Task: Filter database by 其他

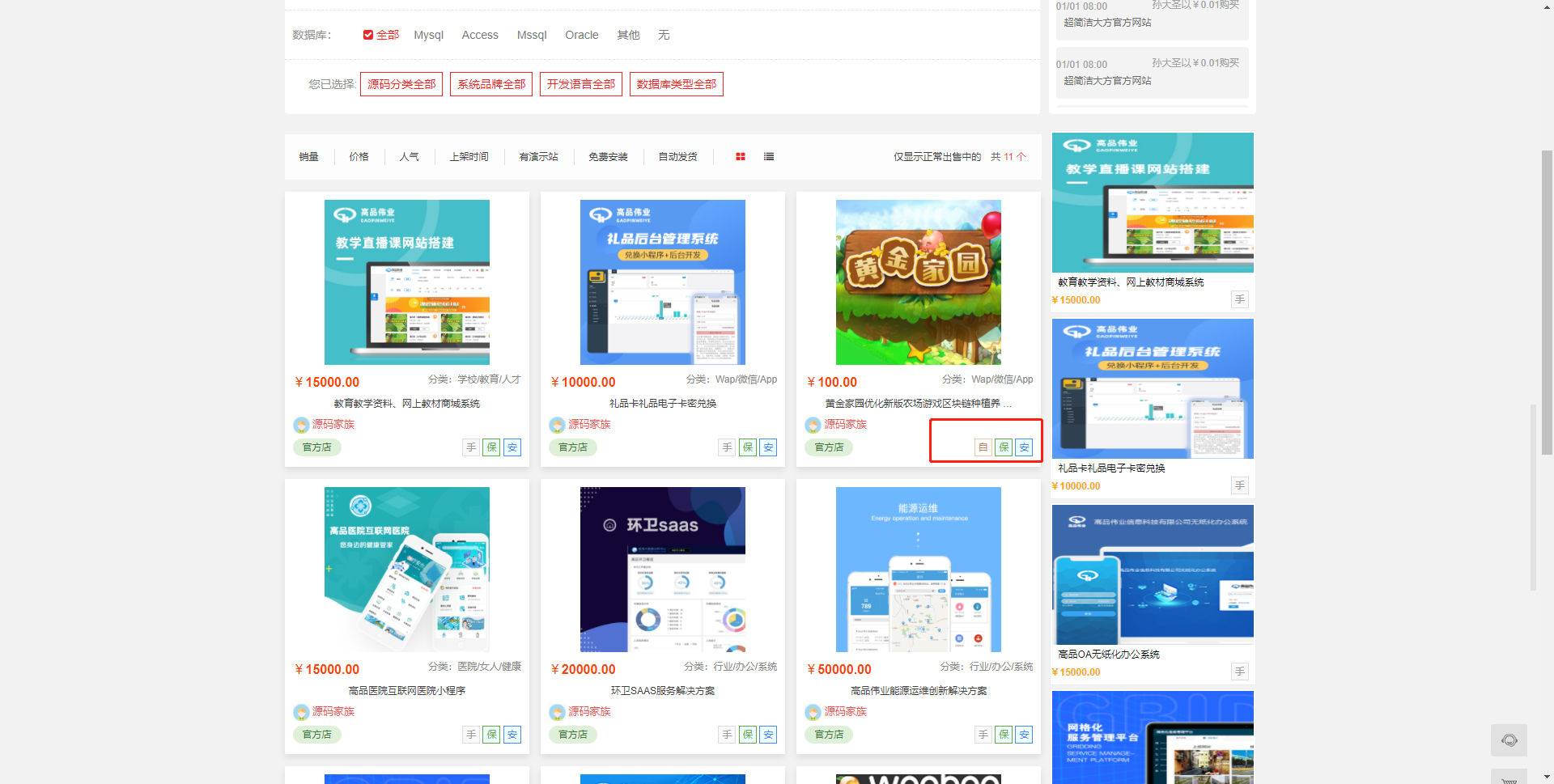Action: click(628, 35)
